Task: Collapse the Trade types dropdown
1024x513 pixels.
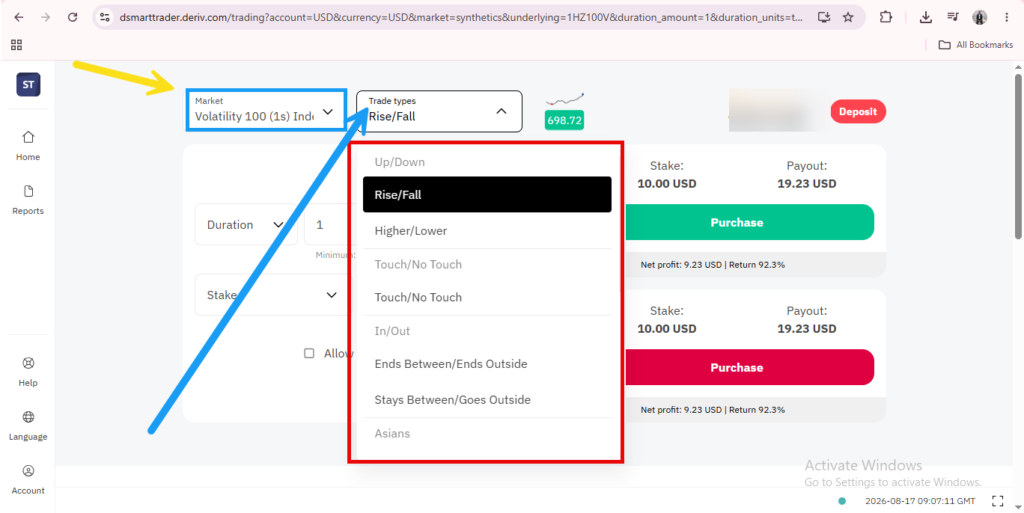Action: (x=440, y=111)
